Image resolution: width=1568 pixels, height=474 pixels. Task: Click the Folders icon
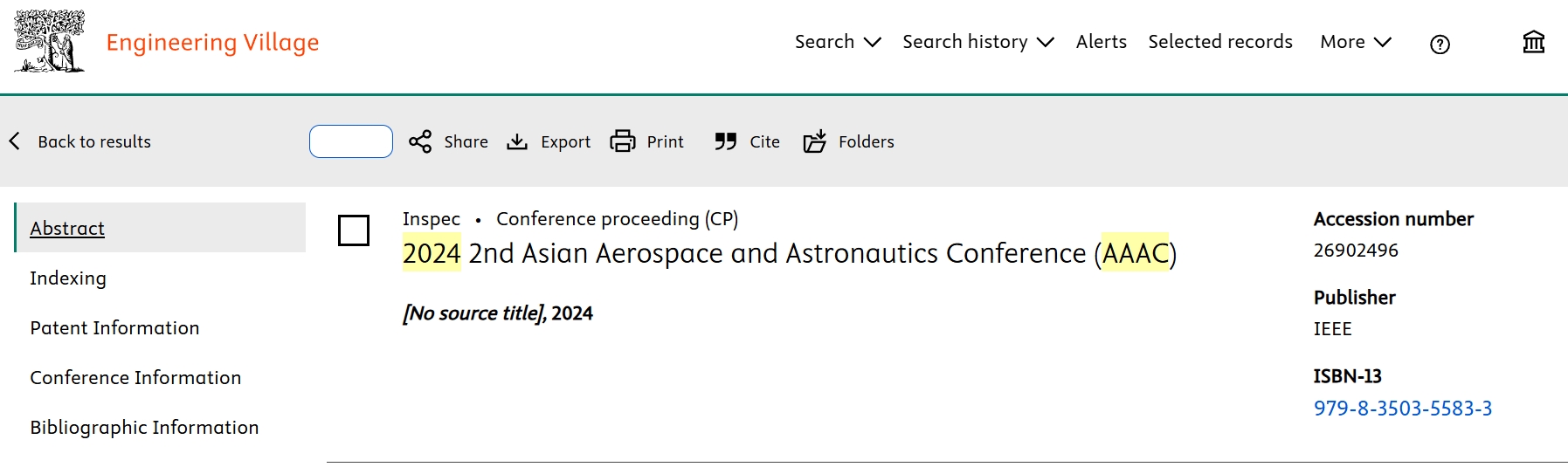(x=814, y=141)
